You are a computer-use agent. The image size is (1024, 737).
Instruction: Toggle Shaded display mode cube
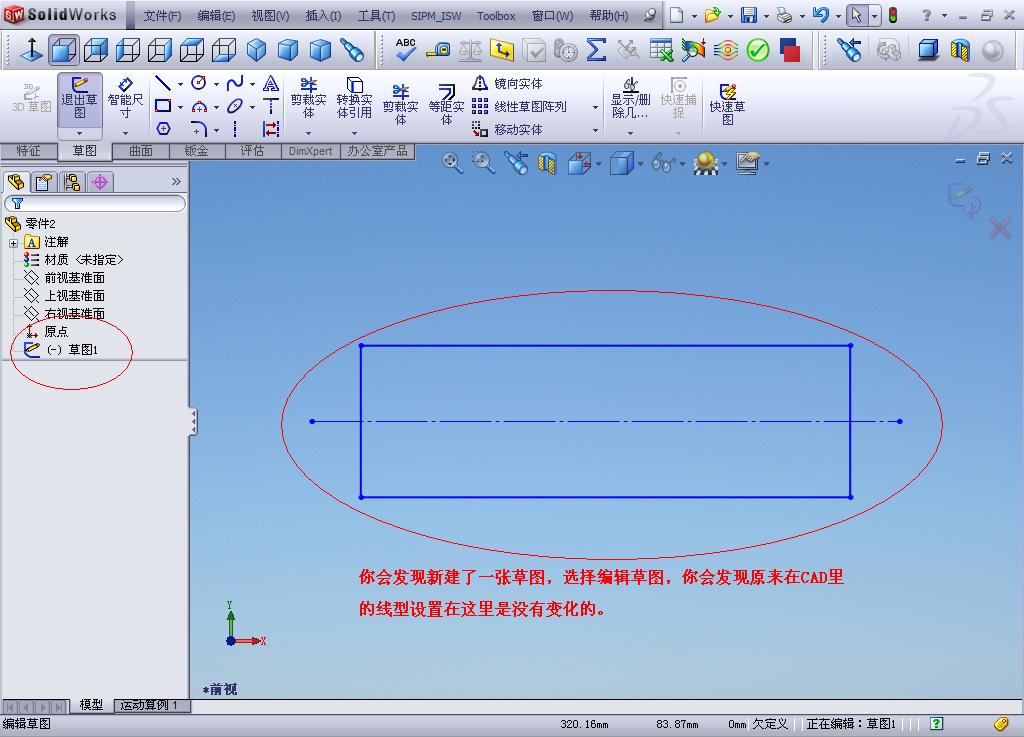coord(928,50)
